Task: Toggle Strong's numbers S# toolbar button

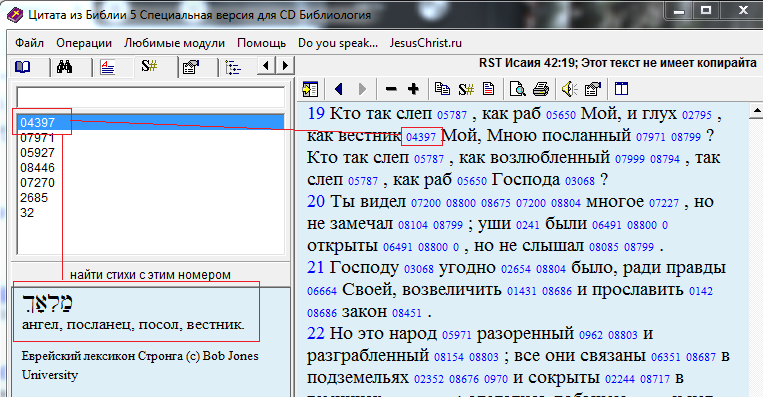Action: click(466, 89)
